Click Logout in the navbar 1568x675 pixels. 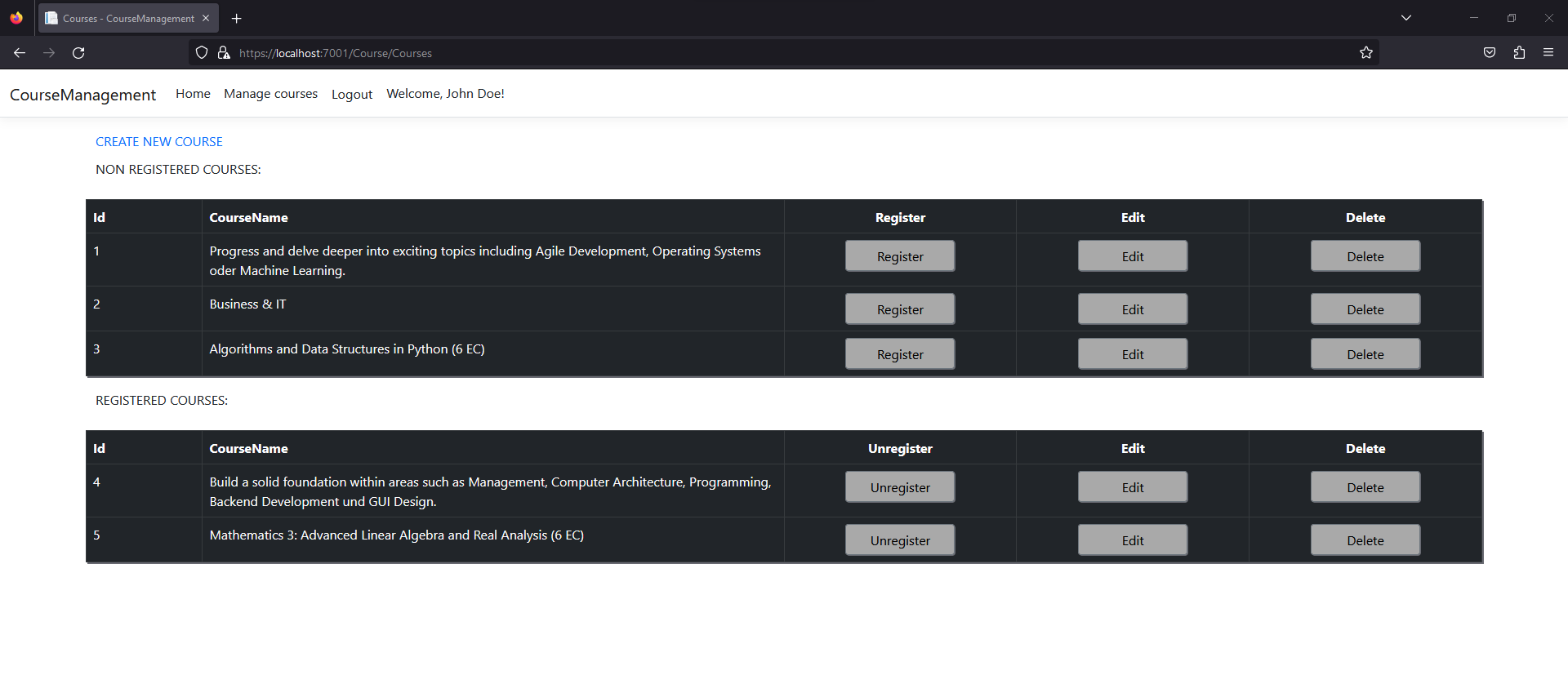pyautogui.click(x=352, y=95)
